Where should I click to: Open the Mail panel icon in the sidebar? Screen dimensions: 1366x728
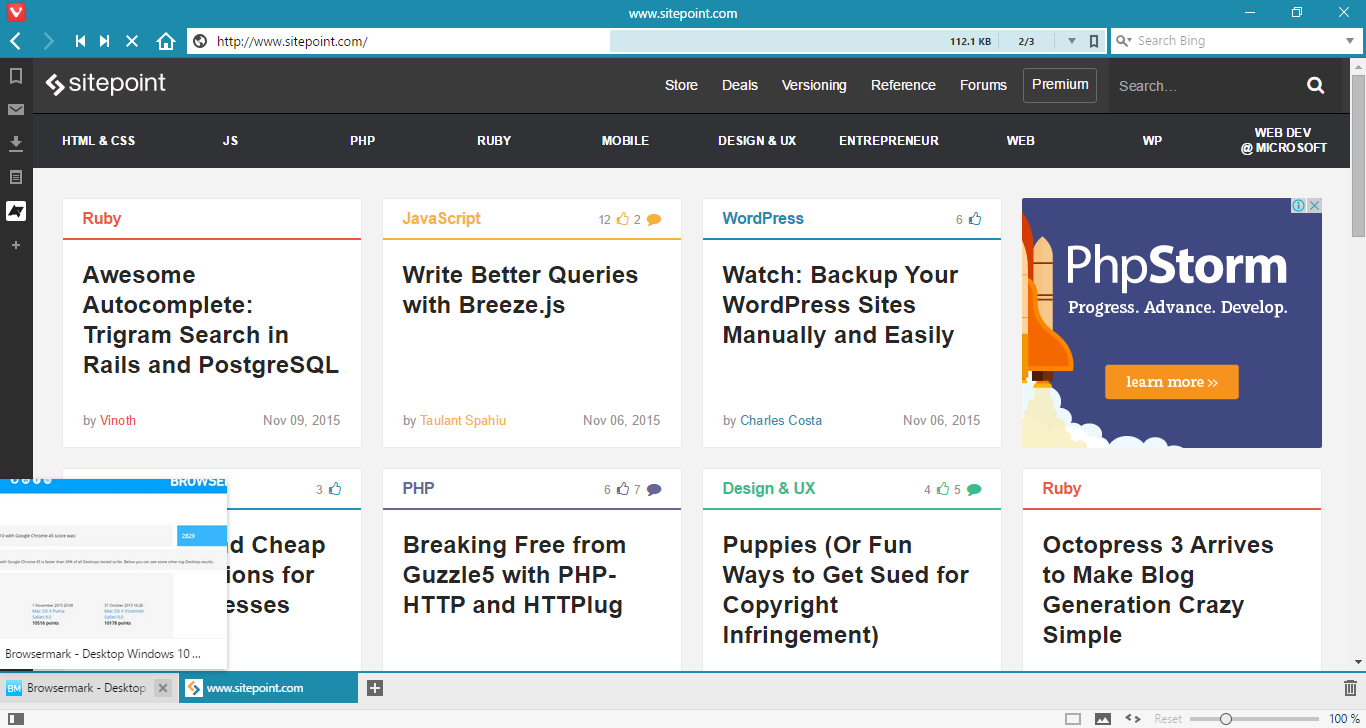15,109
